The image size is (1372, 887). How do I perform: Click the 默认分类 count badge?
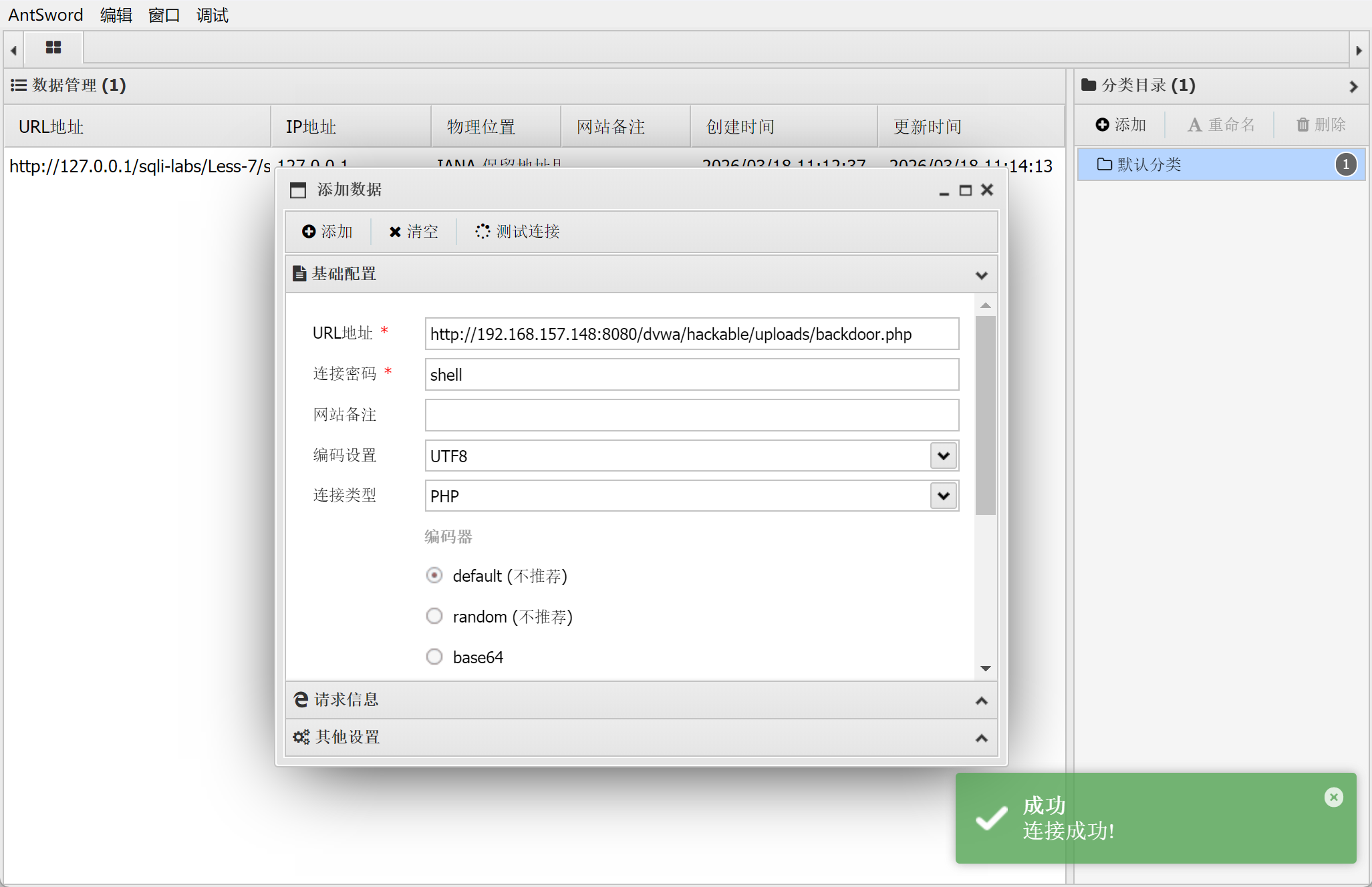pyautogui.click(x=1346, y=164)
